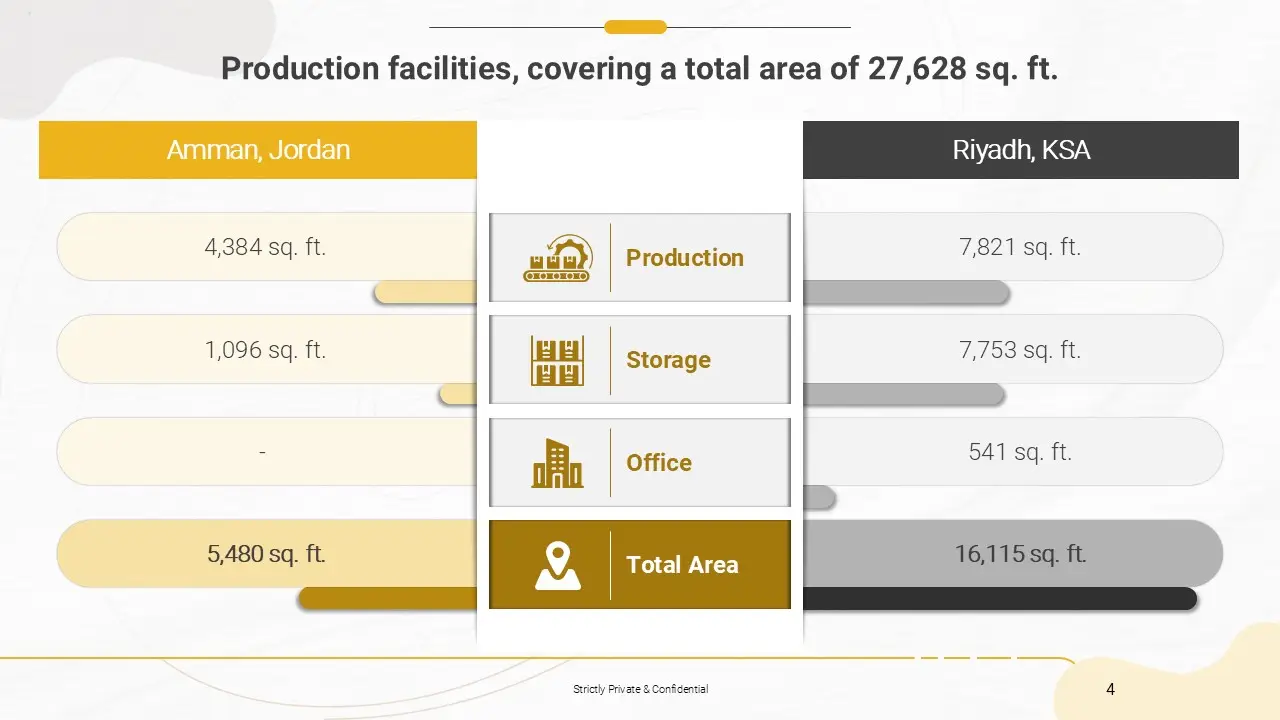Image resolution: width=1280 pixels, height=720 pixels.
Task: Click the slide title text
Action: (x=639, y=69)
